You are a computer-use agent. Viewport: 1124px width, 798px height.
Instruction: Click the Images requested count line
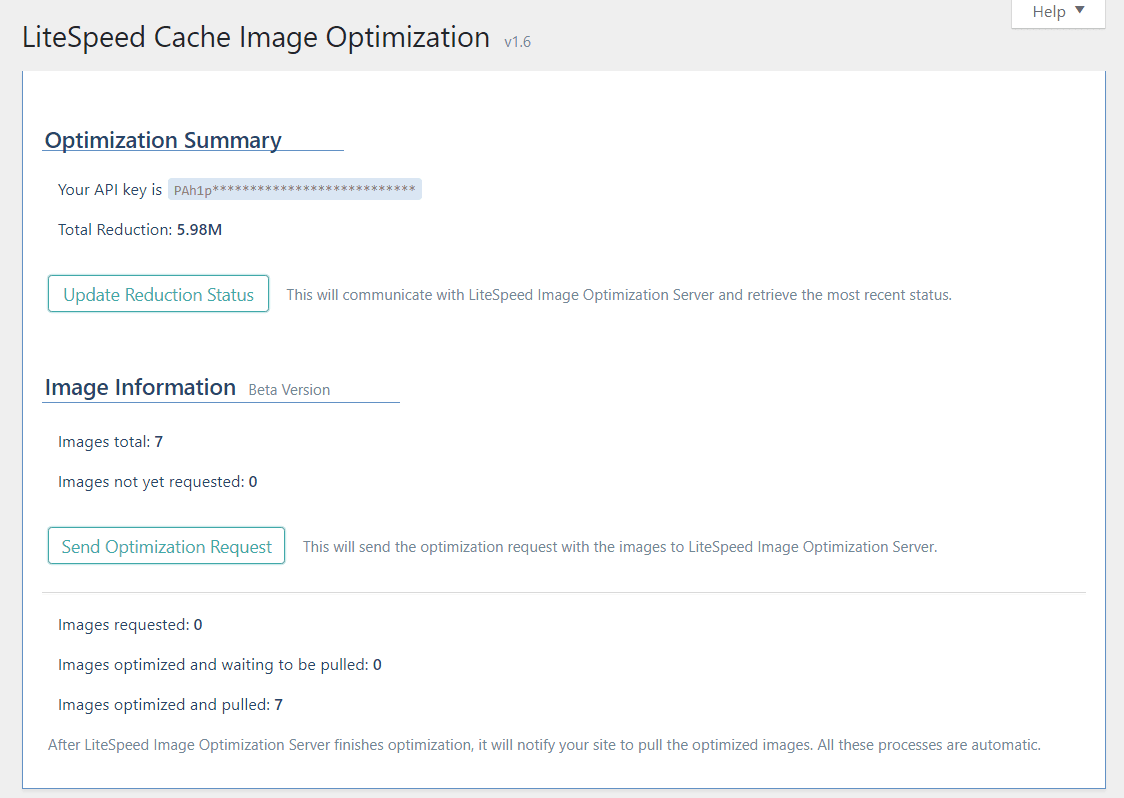tap(130, 625)
